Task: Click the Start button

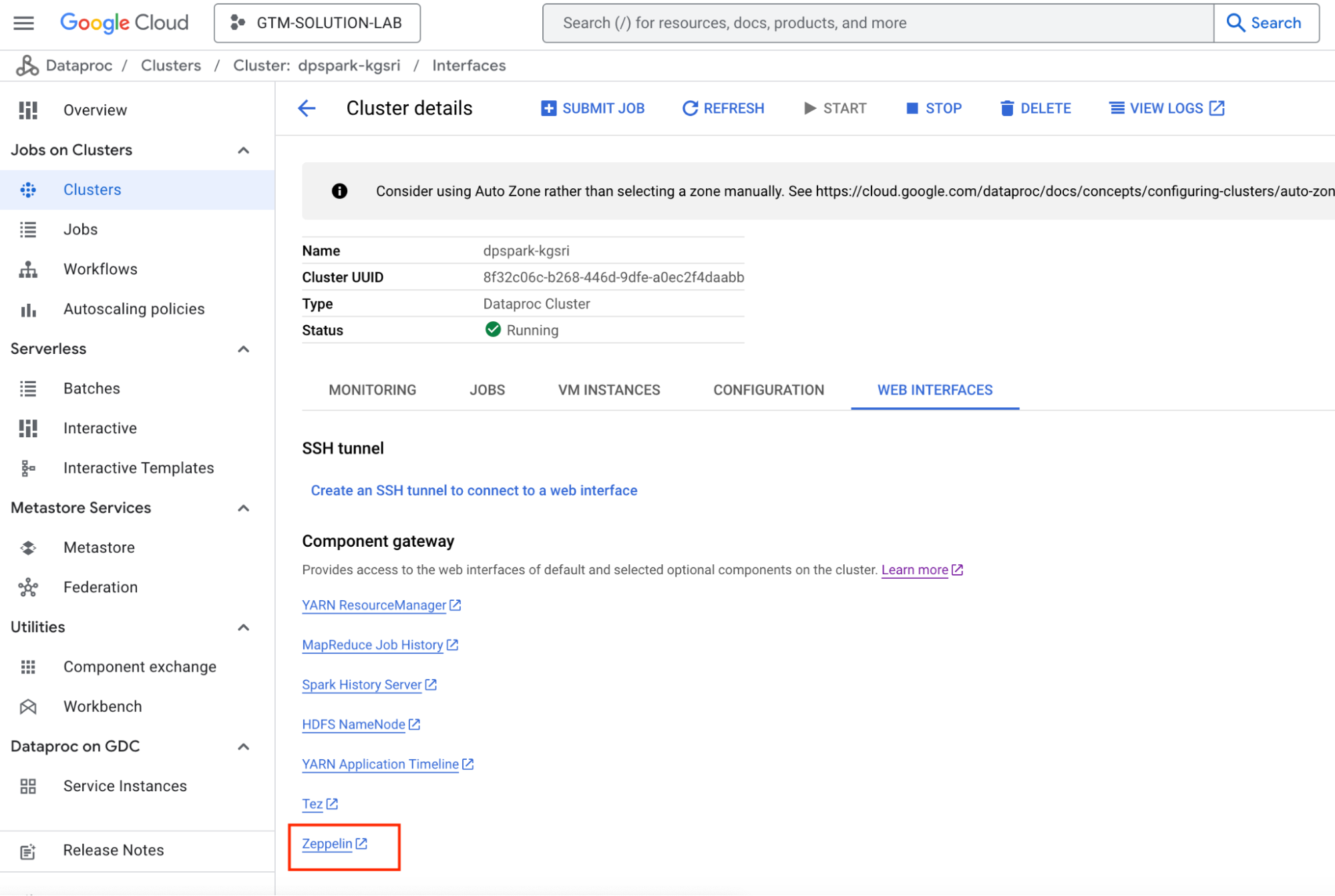Action: [x=835, y=108]
